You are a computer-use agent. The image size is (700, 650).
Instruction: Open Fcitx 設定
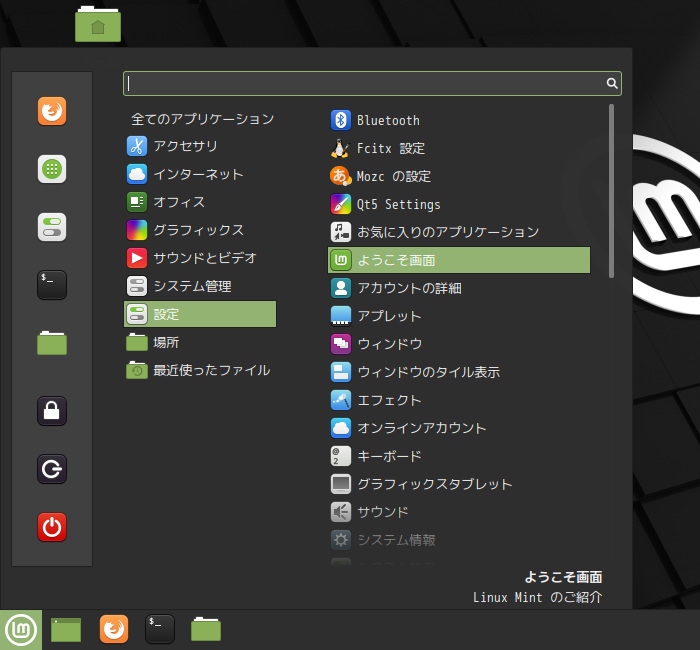(x=459, y=148)
